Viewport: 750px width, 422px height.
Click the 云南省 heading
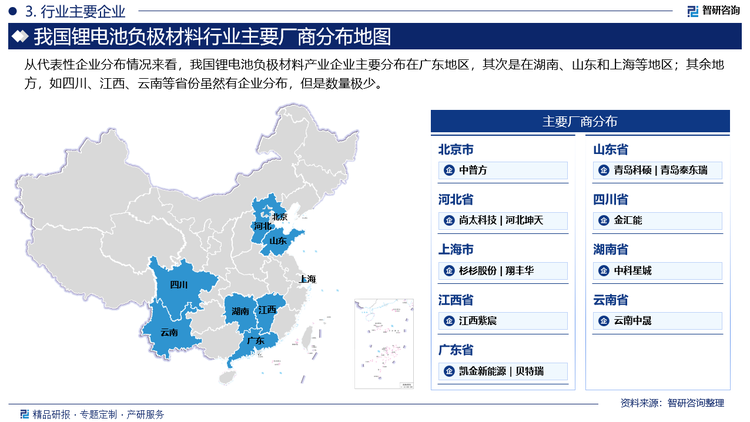coord(610,300)
